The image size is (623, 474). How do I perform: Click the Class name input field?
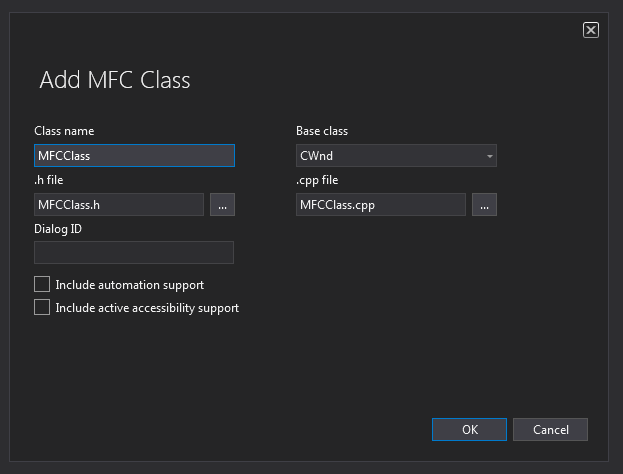coord(134,155)
